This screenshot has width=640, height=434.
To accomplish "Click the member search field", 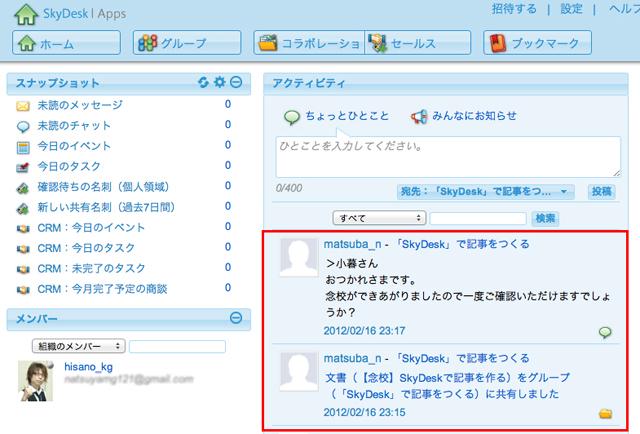I will pyautogui.click(x=177, y=346).
